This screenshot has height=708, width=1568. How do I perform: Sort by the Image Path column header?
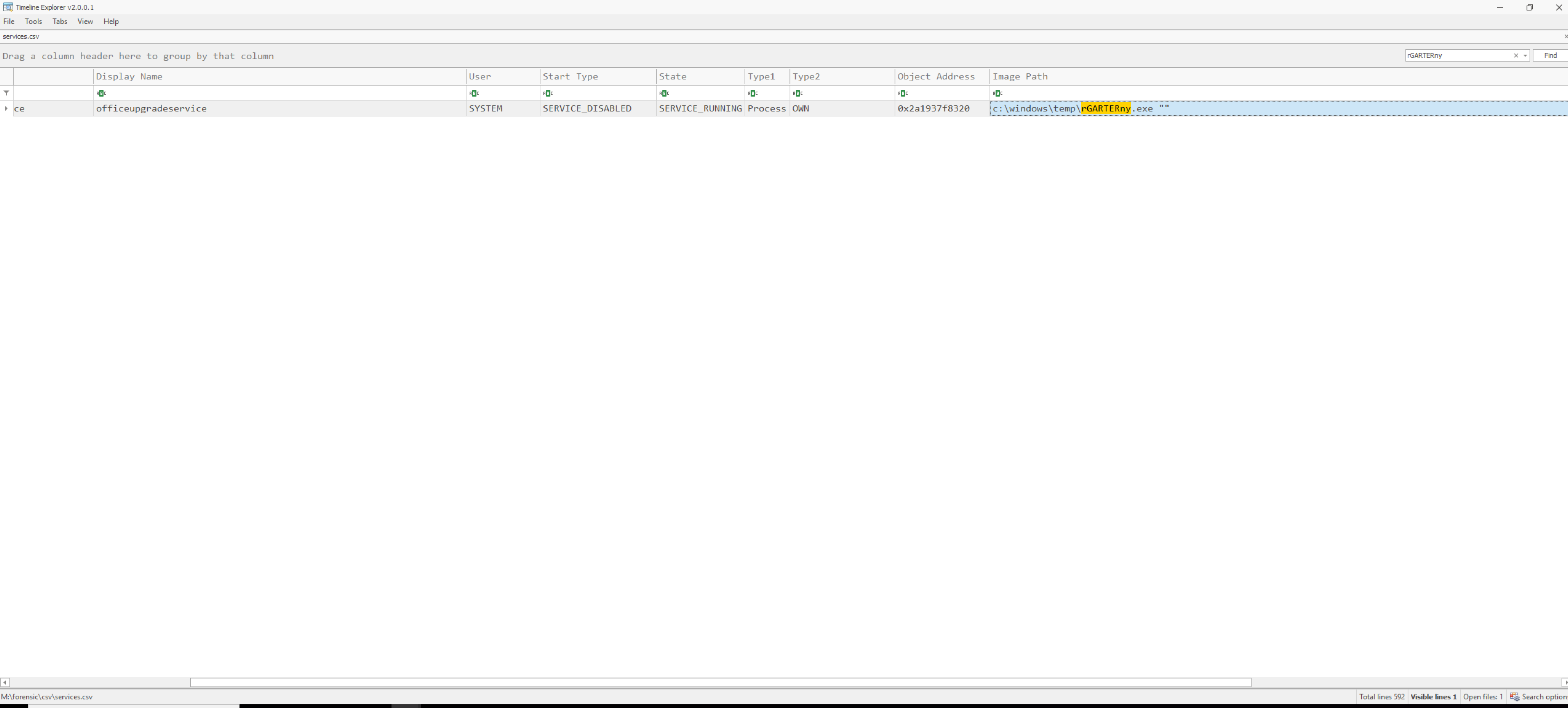pyautogui.click(x=1020, y=76)
